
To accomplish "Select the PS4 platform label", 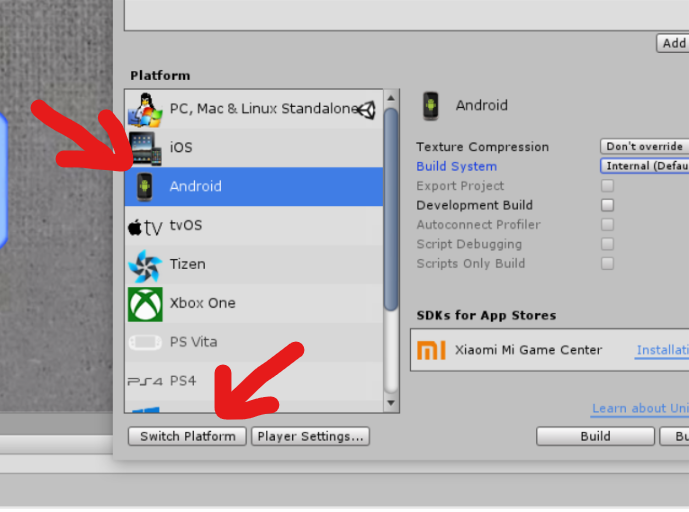I will coord(183,381).
